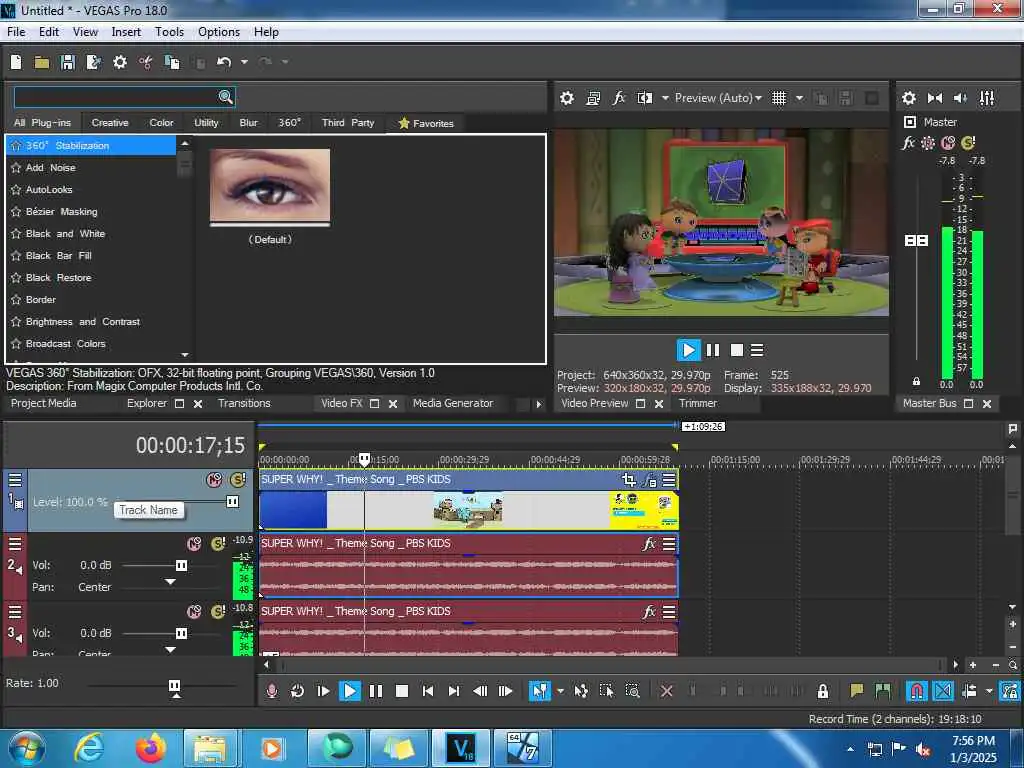Screen dimensions: 1024x768
Task: Toggle Split Screen View in preview
Action: (x=645, y=98)
